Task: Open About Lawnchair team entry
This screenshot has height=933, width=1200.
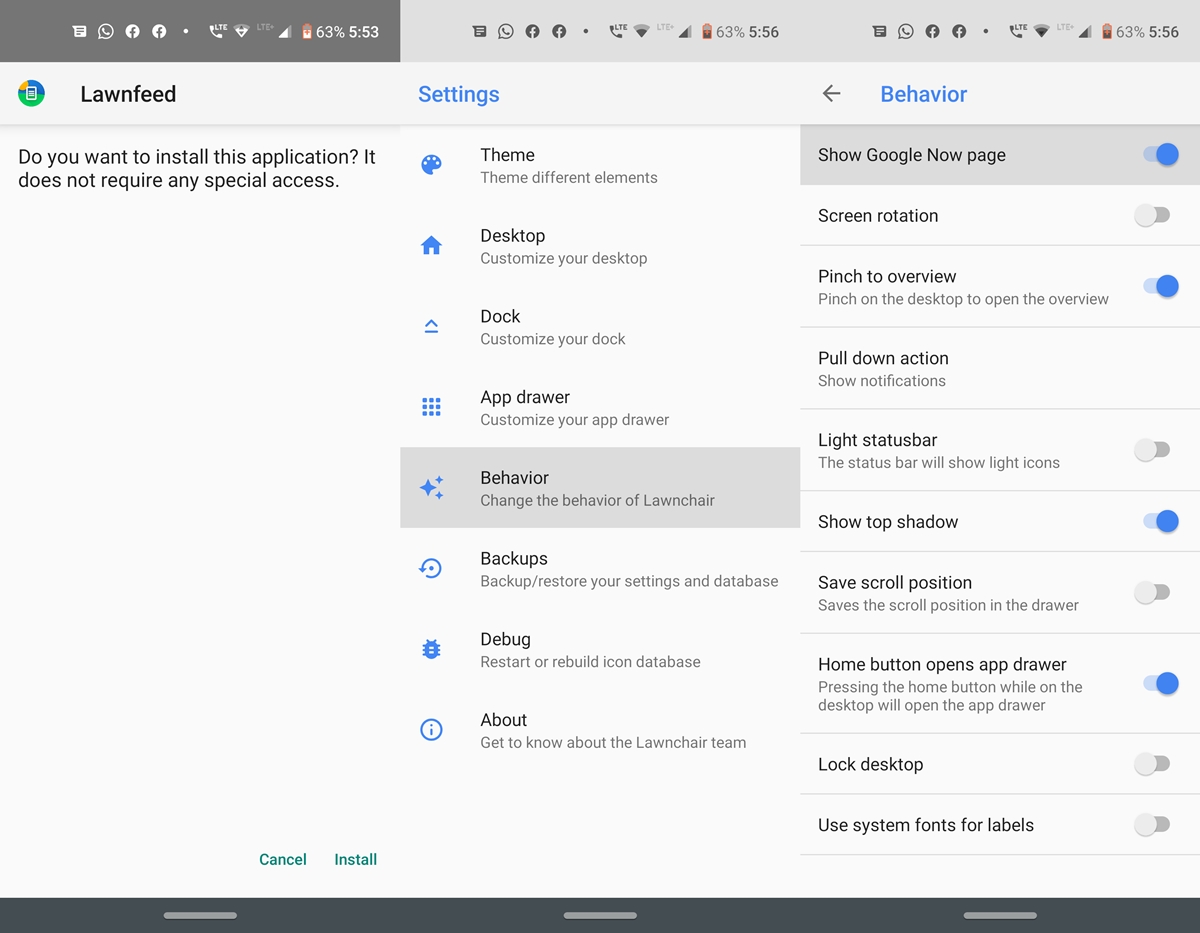Action: 600,730
